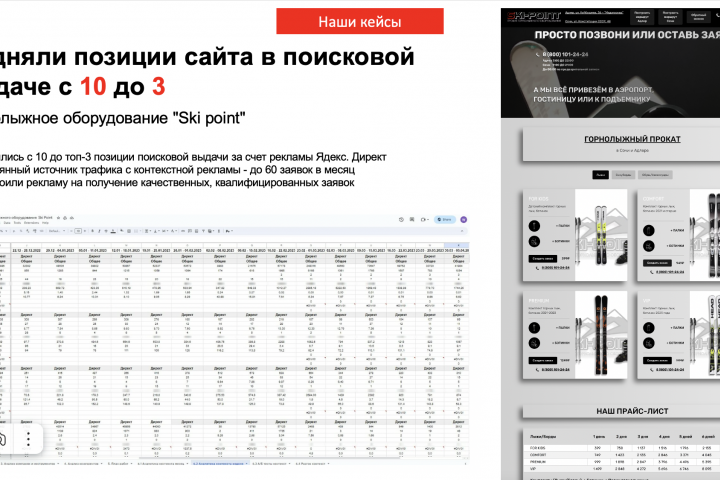This screenshot has height=480, width=720.
Task: Click the filter funnel icon in toolbar
Action: click(x=203, y=231)
